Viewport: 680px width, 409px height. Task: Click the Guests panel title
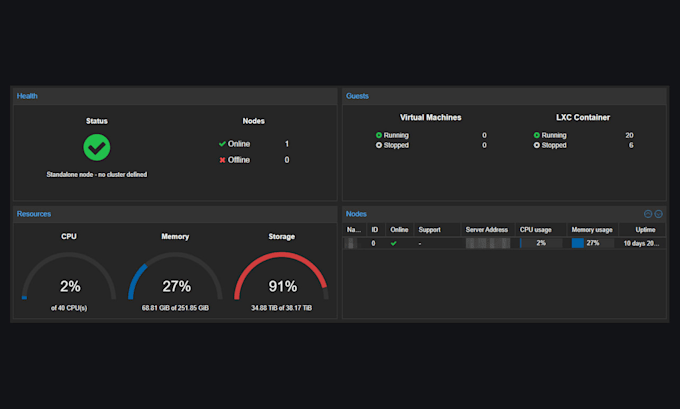coord(357,96)
